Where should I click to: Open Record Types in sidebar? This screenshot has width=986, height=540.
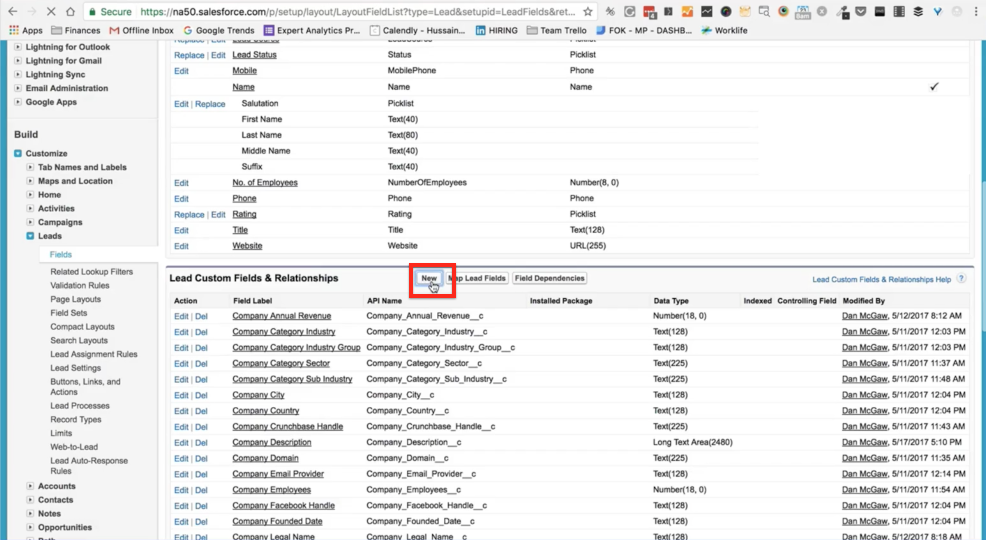click(75, 419)
